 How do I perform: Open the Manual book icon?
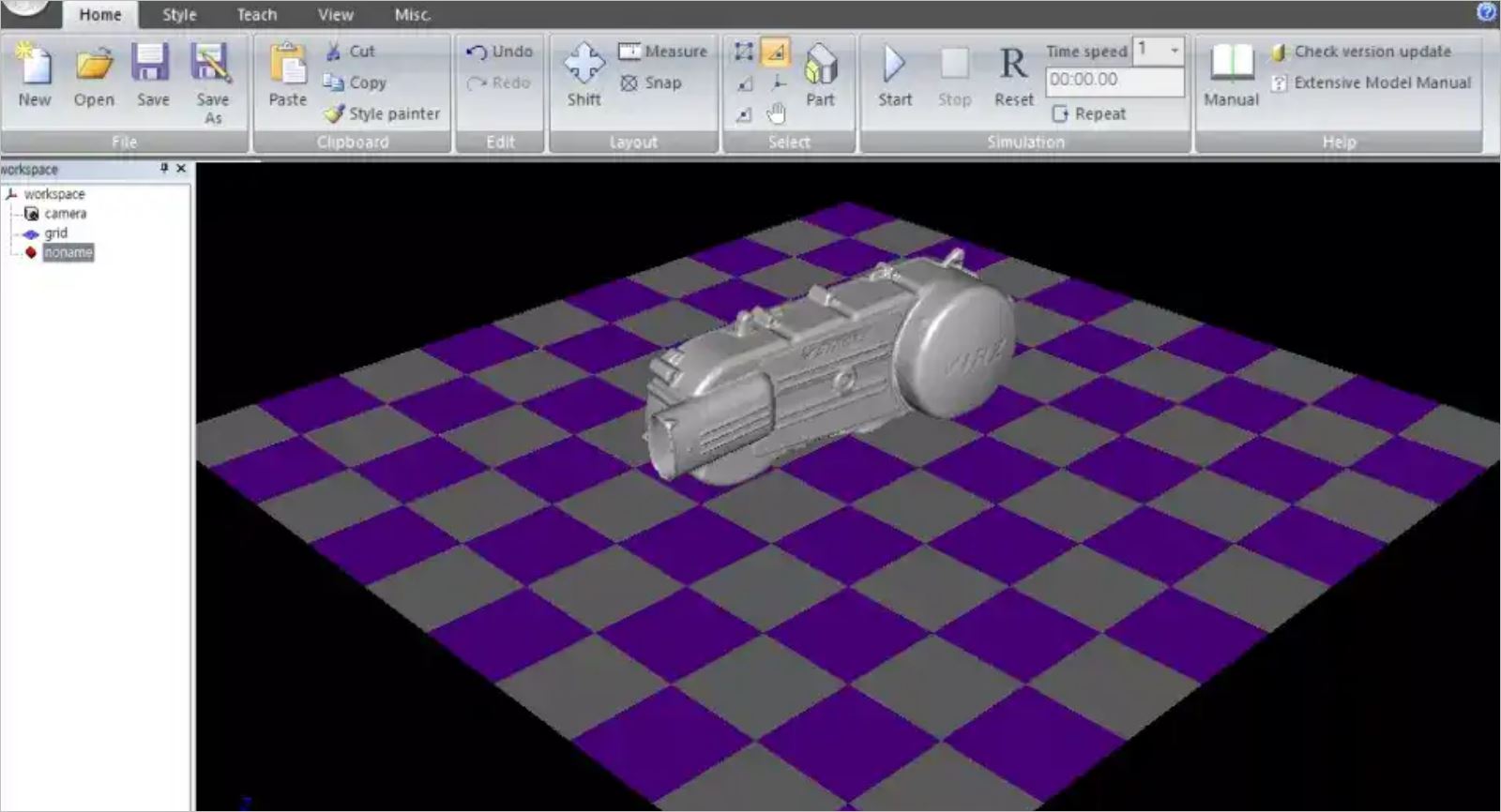1231,76
